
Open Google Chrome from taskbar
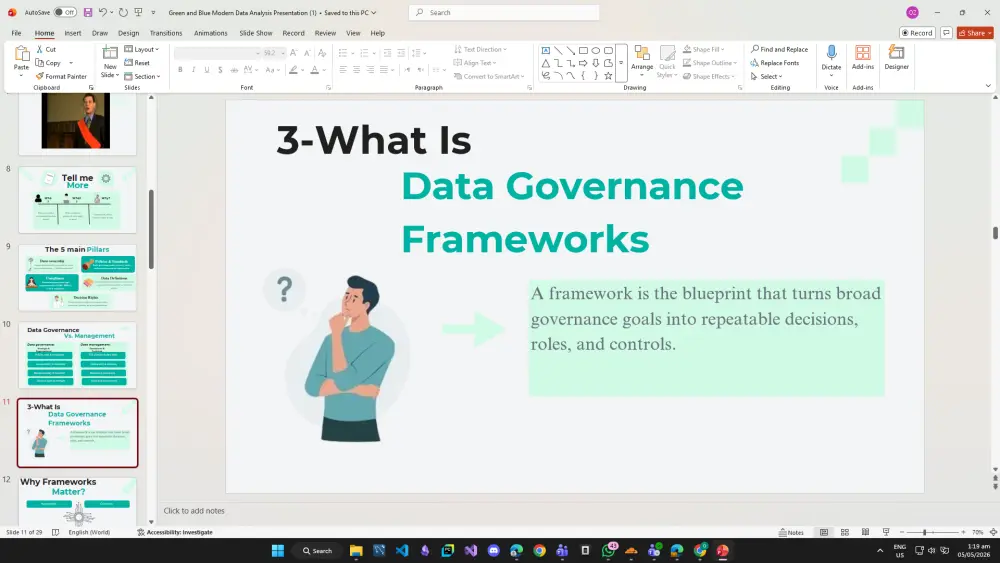pyautogui.click(x=540, y=550)
